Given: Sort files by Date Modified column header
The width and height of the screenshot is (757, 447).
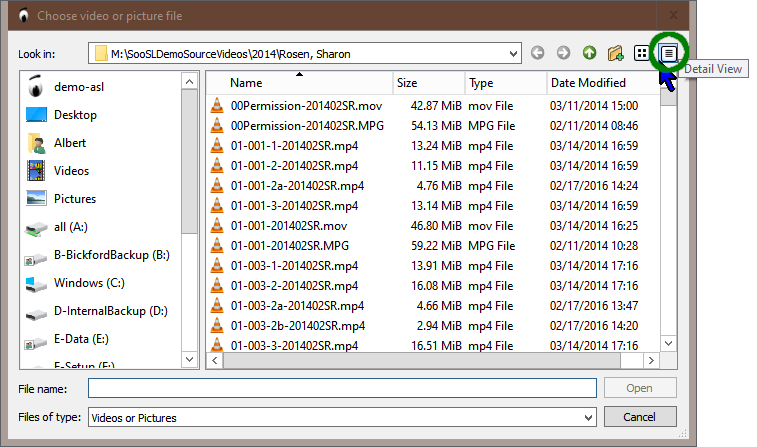Looking at the screenshot, I should click(x=603, y=83).
